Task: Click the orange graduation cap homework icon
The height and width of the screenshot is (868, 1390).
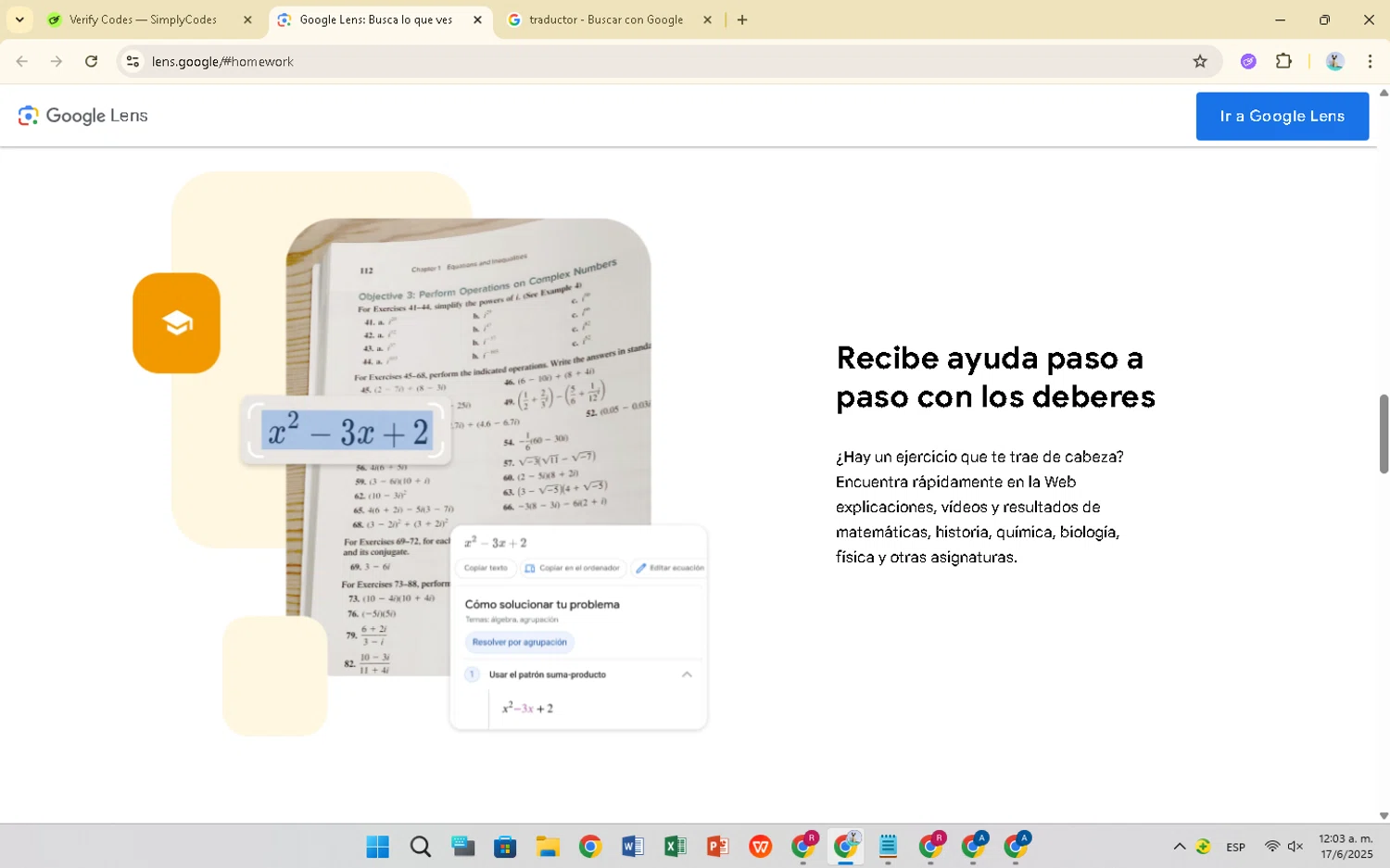Action: pyautogui.click(x=176, y=323)
